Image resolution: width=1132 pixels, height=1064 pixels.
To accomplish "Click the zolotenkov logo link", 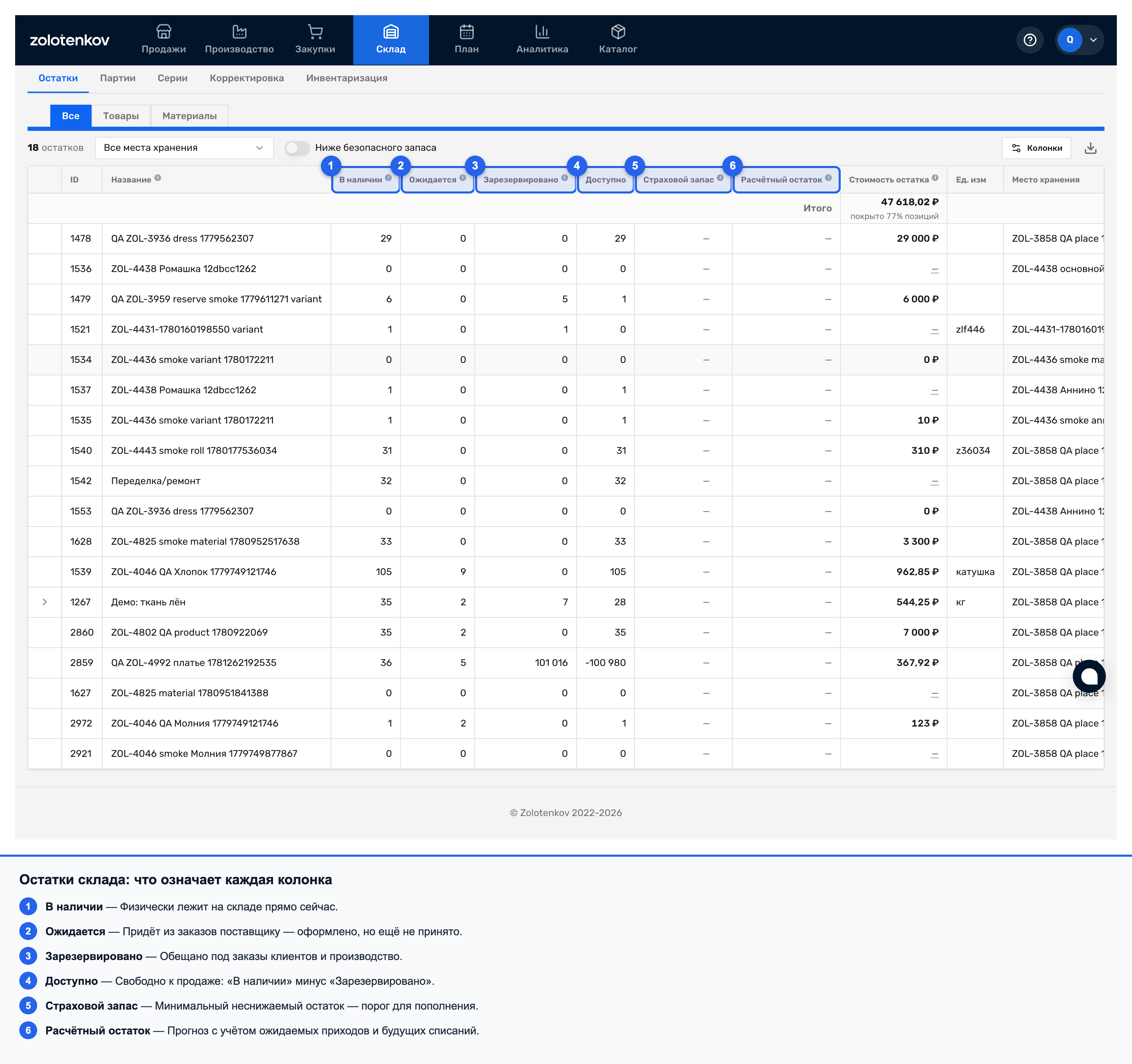I will coord(69,40).
